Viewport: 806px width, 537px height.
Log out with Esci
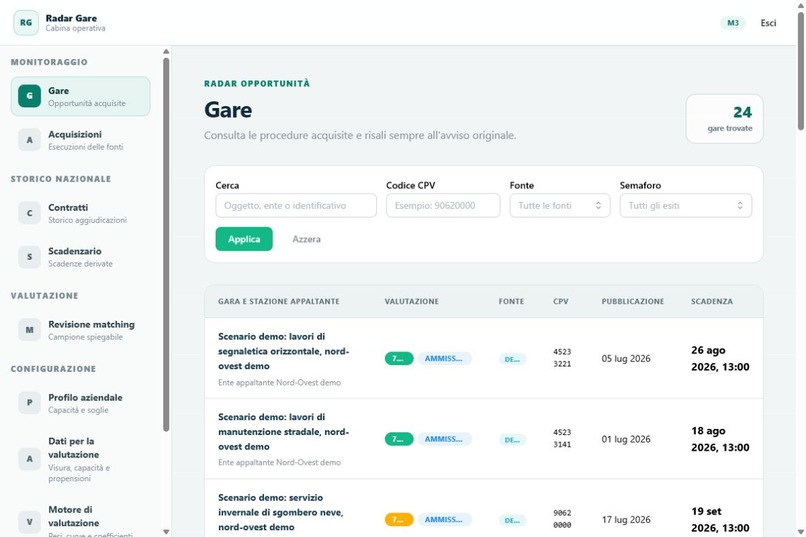768,23
